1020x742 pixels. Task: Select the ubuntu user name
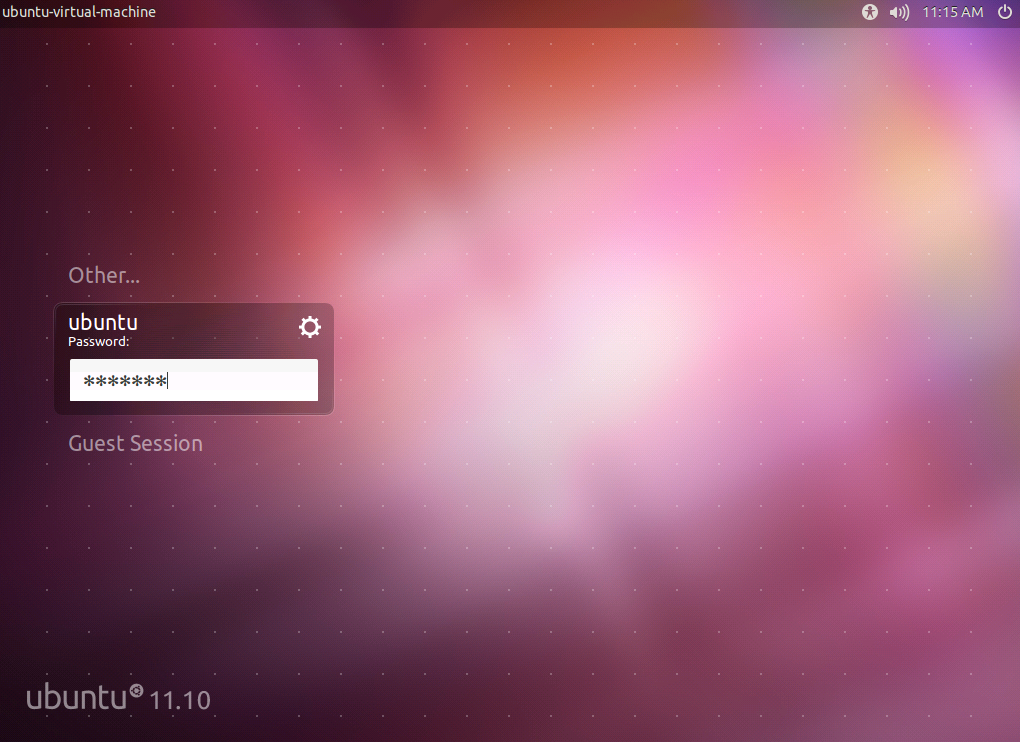pos(103,322)
